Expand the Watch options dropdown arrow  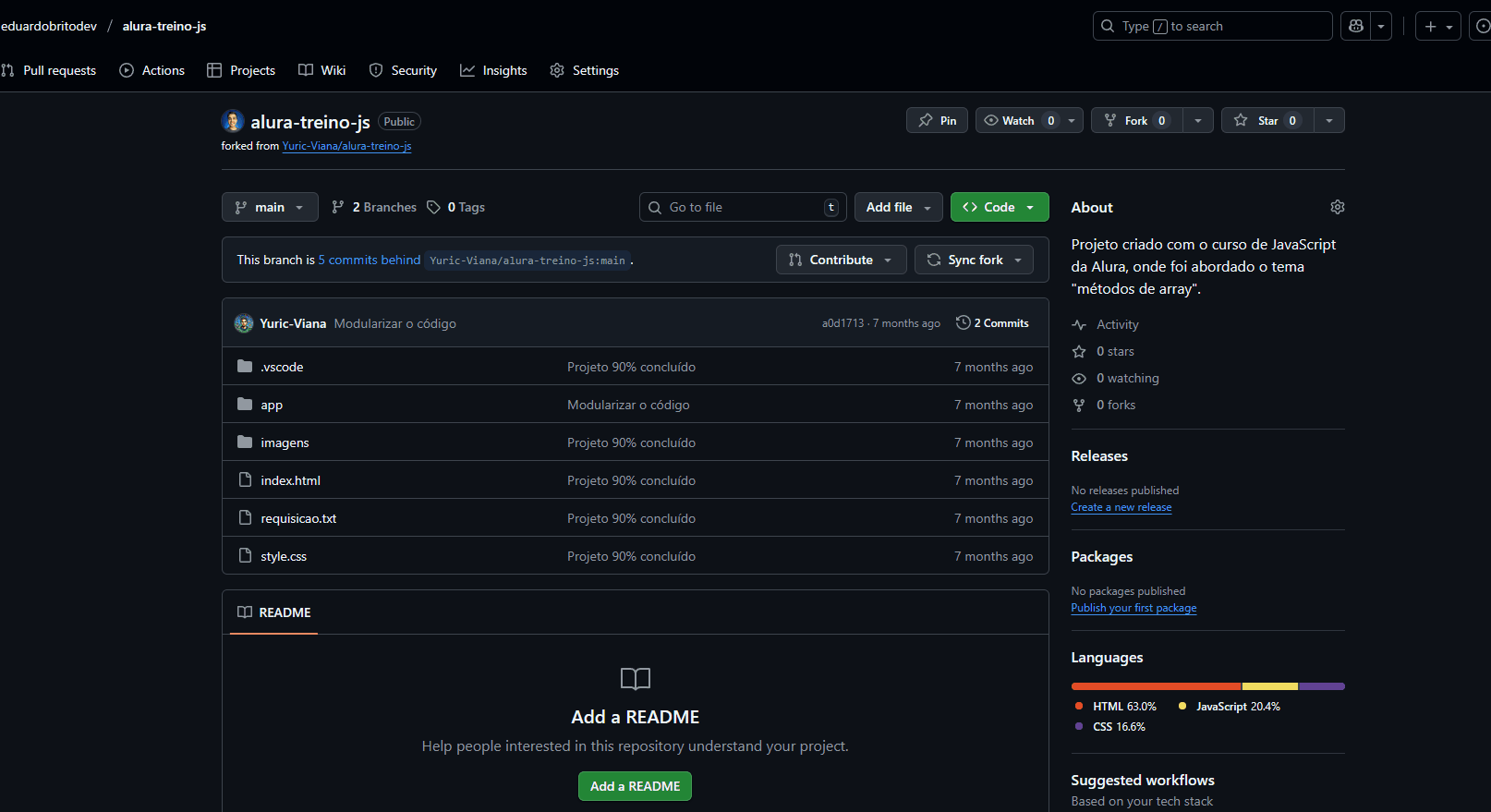click(1072, 120)
